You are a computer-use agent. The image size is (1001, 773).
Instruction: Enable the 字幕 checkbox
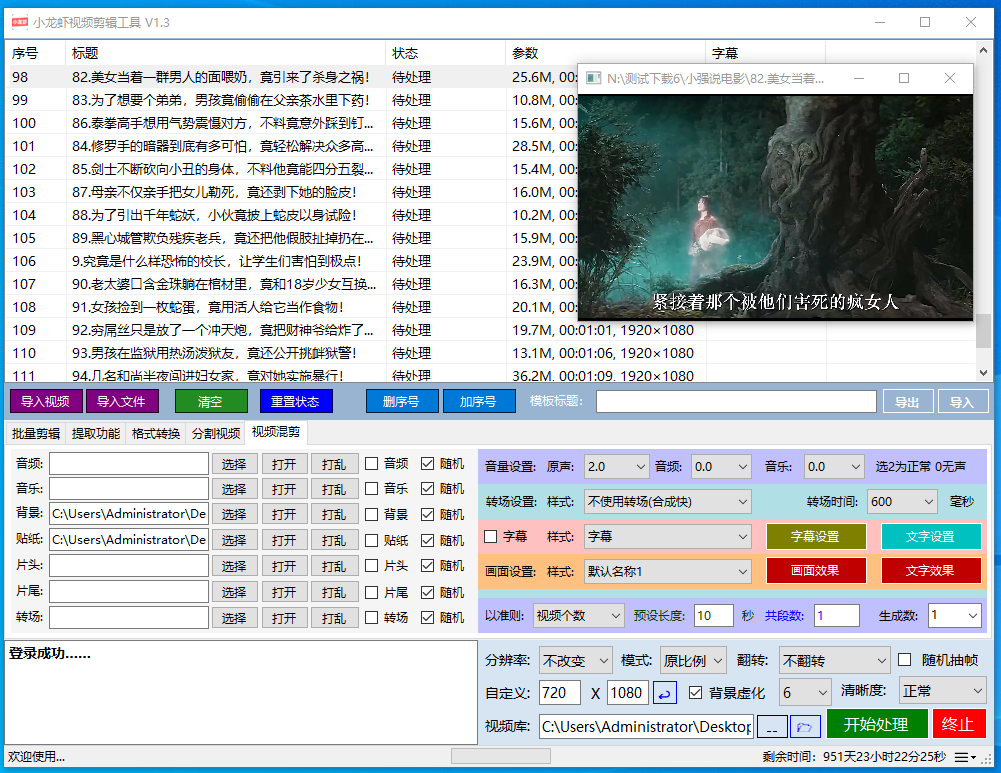[491, 536]
